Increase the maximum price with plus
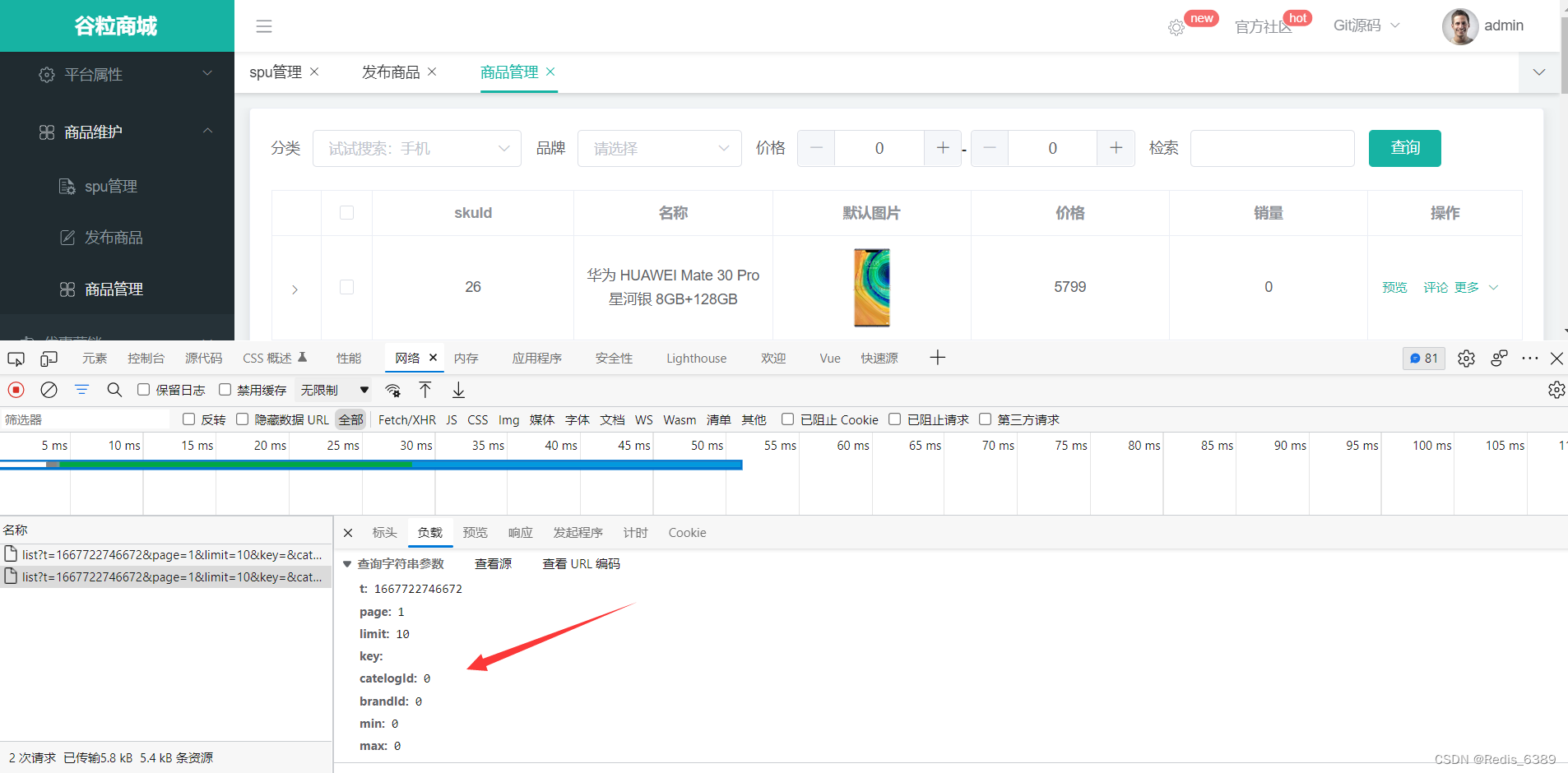Viewport: 1568px width, 773px height. 1116,148
